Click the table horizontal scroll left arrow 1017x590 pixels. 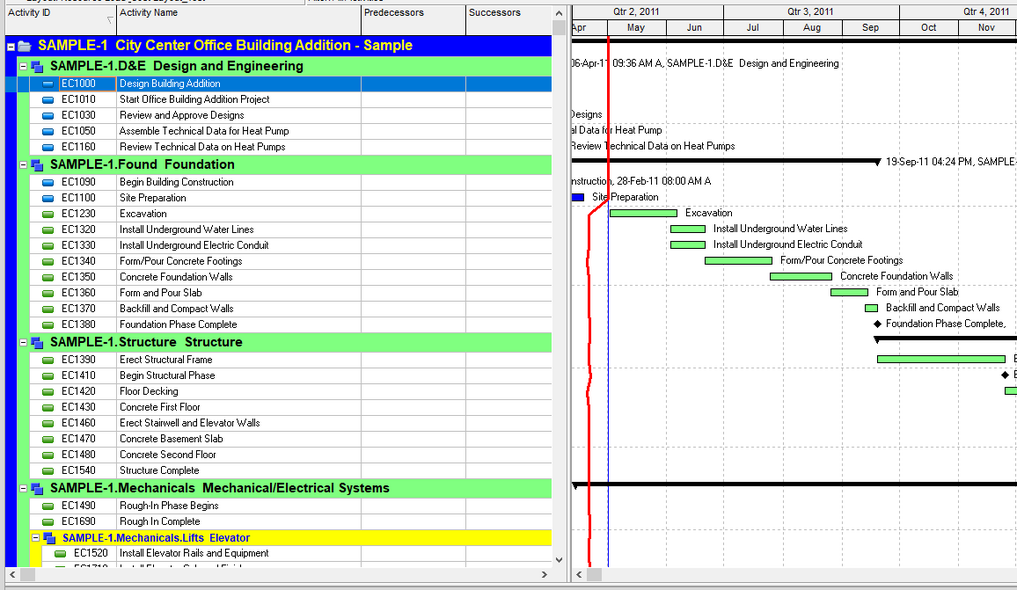[12, 574]
